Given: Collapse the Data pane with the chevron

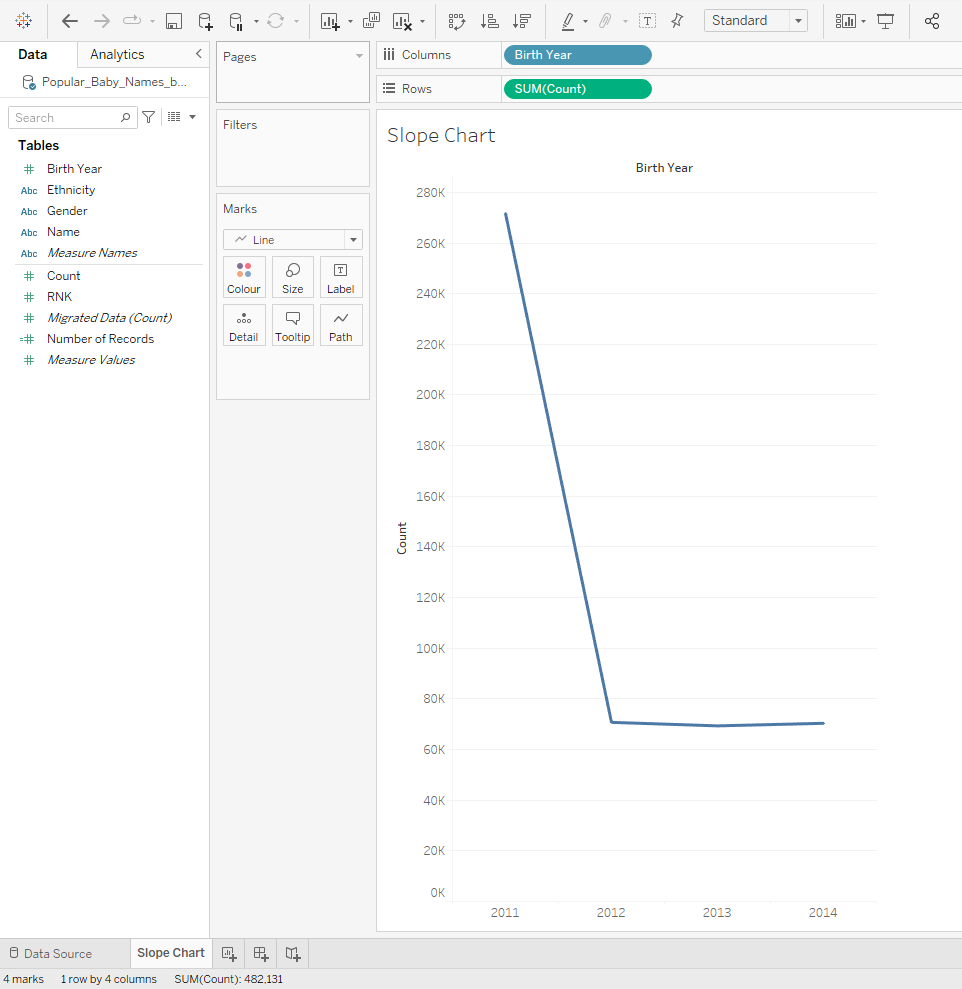Looking at the screenshot, I should pos(198,54).
